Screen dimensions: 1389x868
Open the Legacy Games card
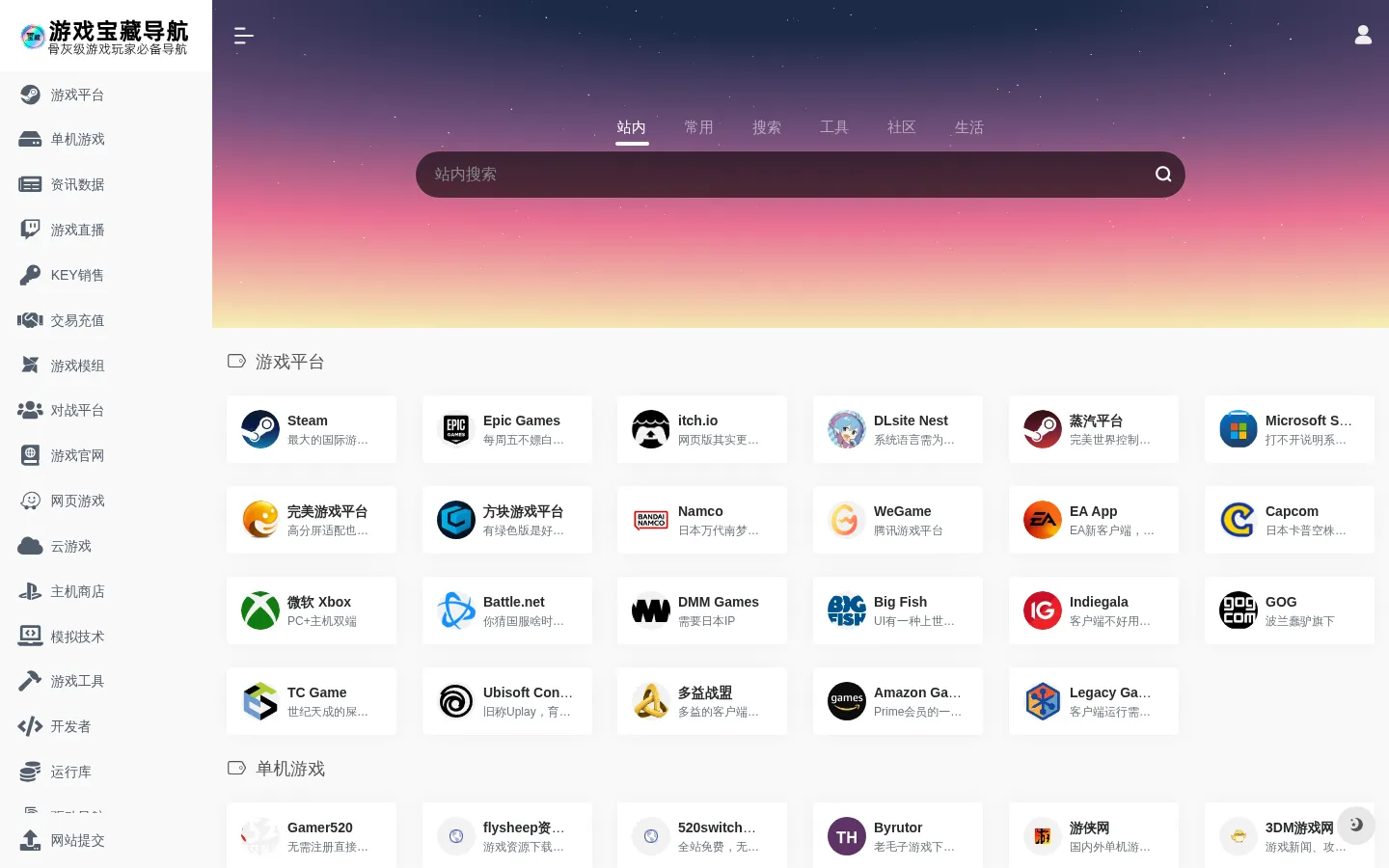pyautogui.click(x=1094, y=701)
